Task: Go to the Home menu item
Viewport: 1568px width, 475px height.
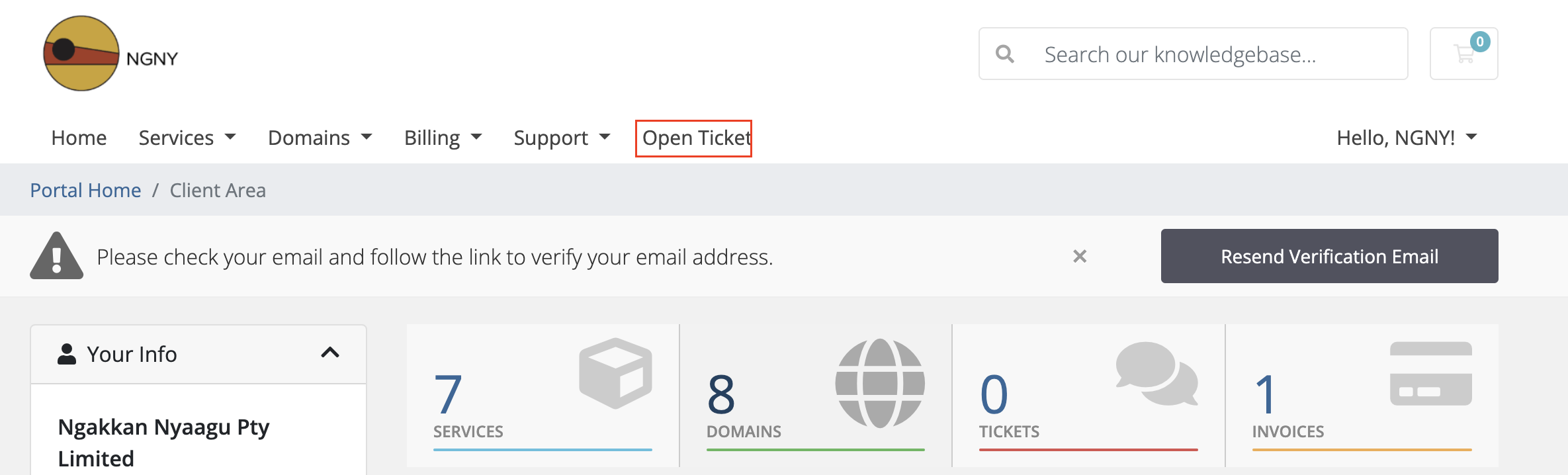Action: point(79,138)
